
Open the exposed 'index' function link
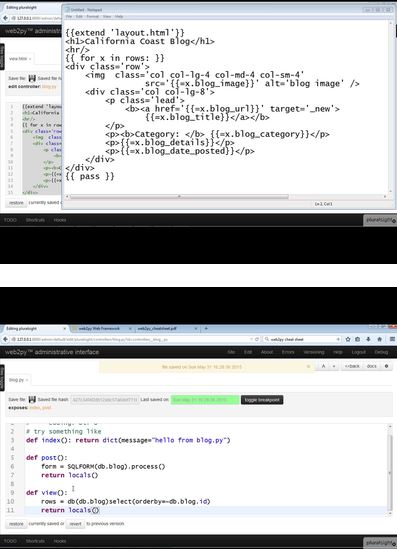[x=35, y=408]
